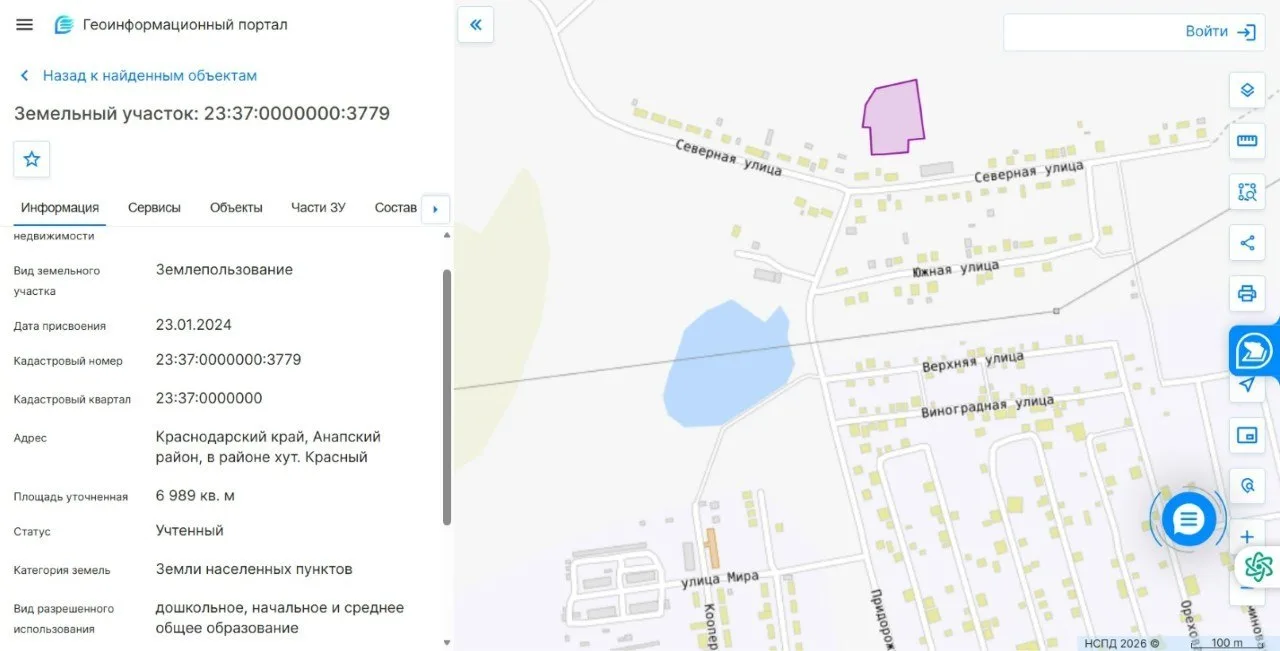Viewport: 1280px width, 651px height.
Task: Click the улица Мира map label
Action: pyautogui.click(x=720, y=579)
